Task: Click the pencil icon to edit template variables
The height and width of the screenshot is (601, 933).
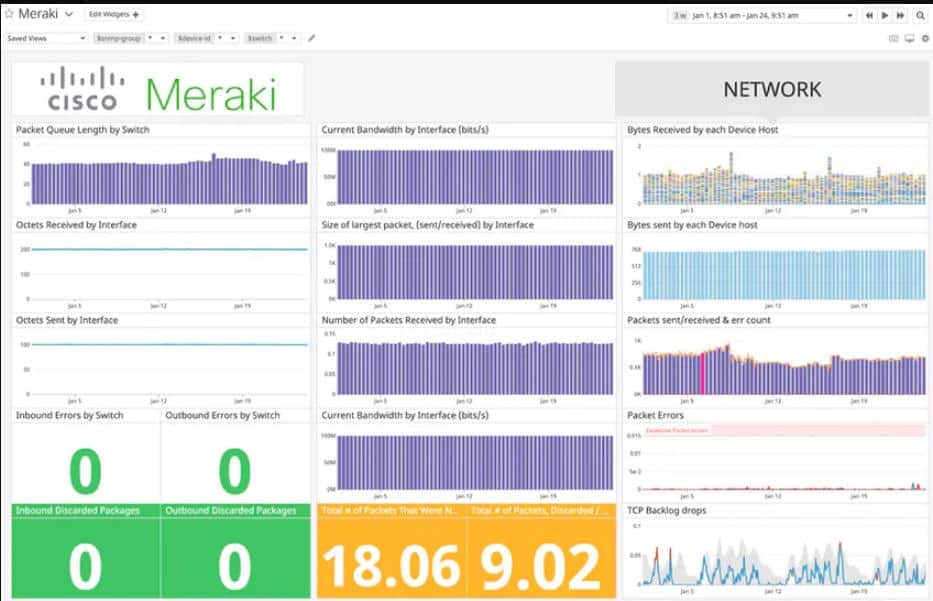Action: (x=311, y=38)
